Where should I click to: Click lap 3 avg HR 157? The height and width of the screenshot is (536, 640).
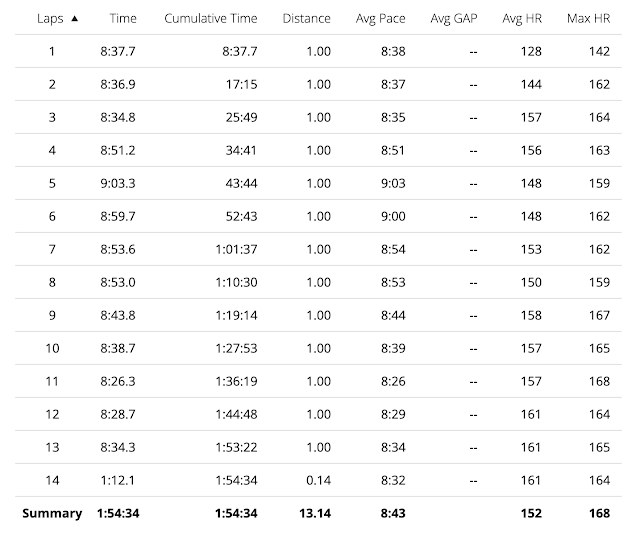pyautogui.click(x=531, y=117)
